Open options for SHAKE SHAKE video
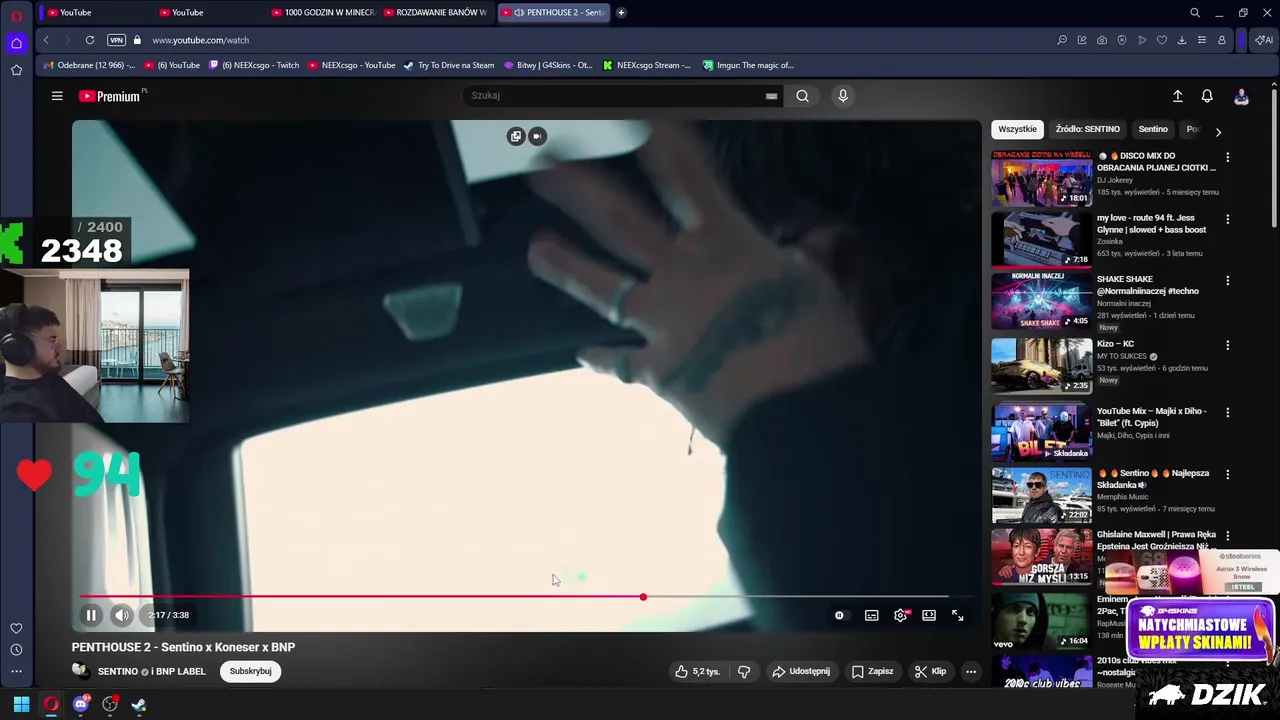This screenshot has height=720, width=1280. [x=1227, y=280]
